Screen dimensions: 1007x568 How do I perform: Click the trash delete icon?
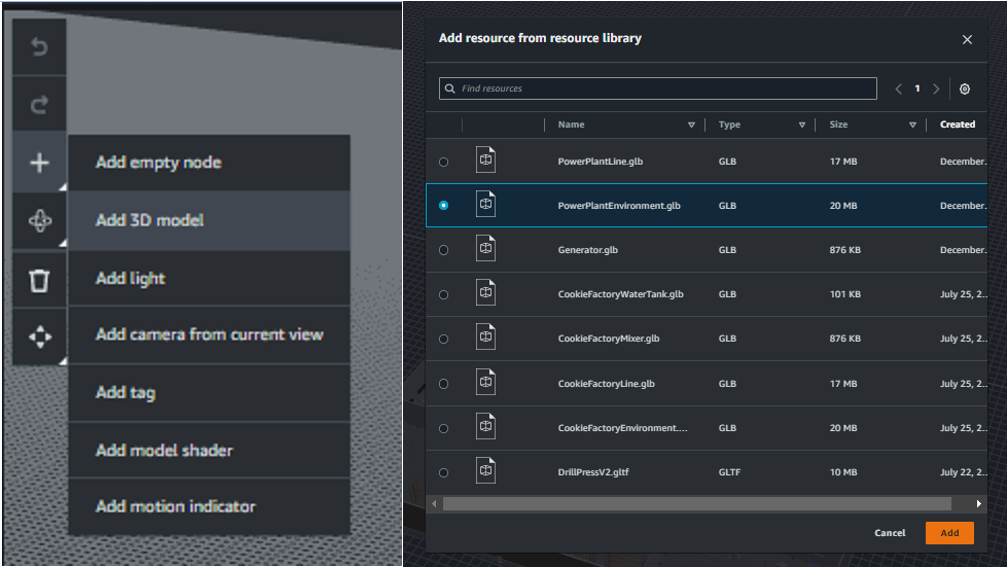pyautogui.click(x=39, y=280)
